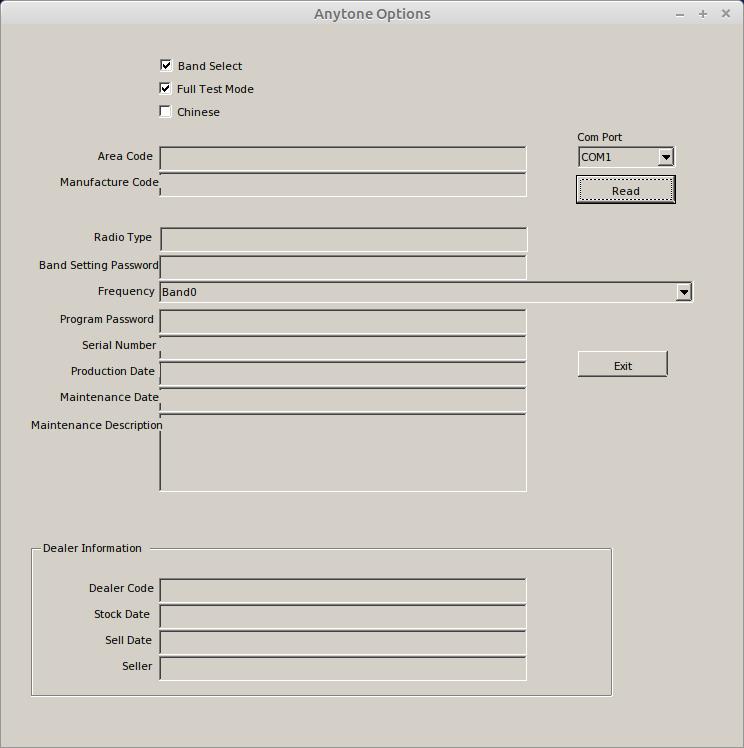Select the Radio Type text box

tap(344, 239)
